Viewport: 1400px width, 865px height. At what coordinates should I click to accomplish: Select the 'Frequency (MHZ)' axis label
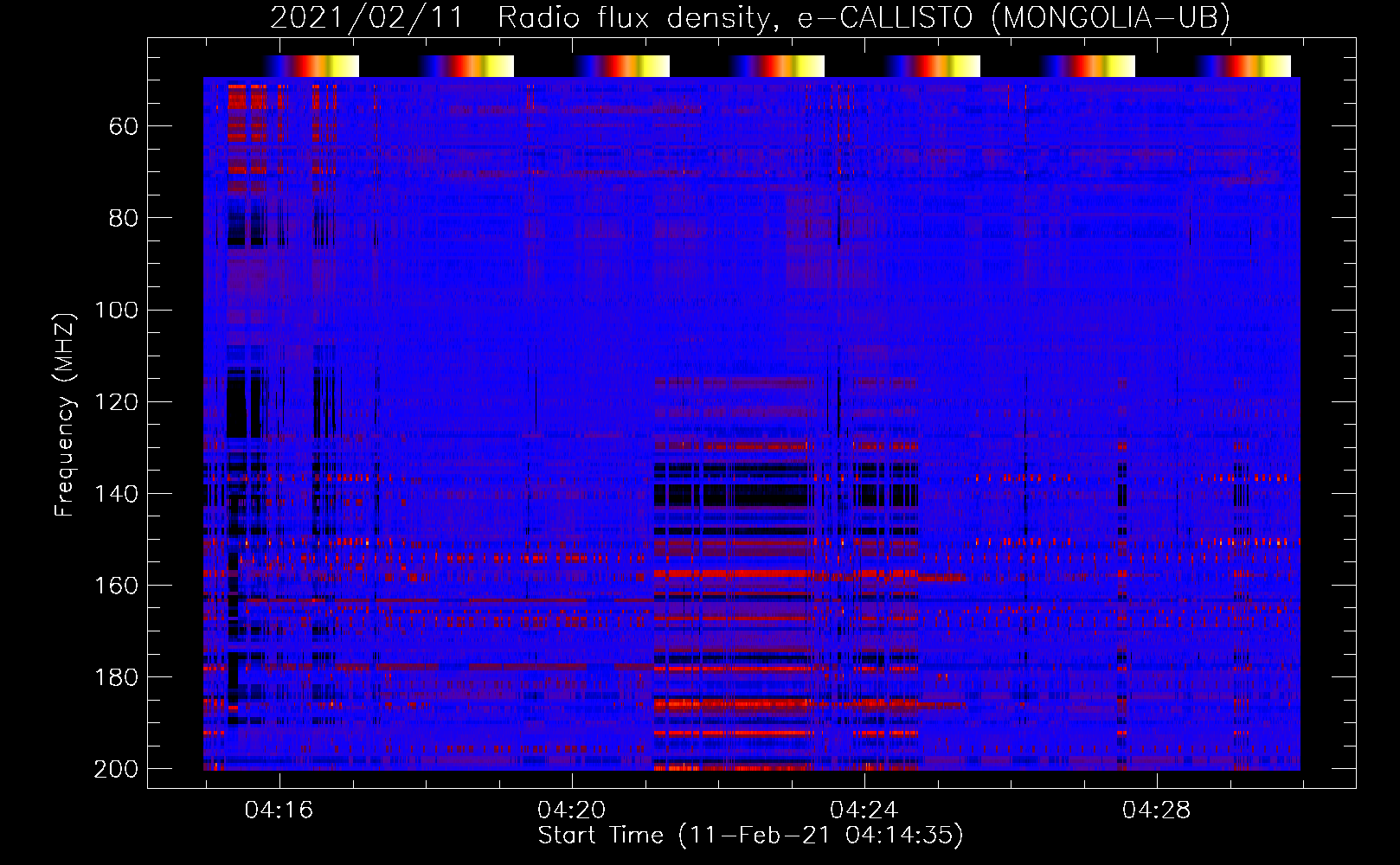[65, 414]
